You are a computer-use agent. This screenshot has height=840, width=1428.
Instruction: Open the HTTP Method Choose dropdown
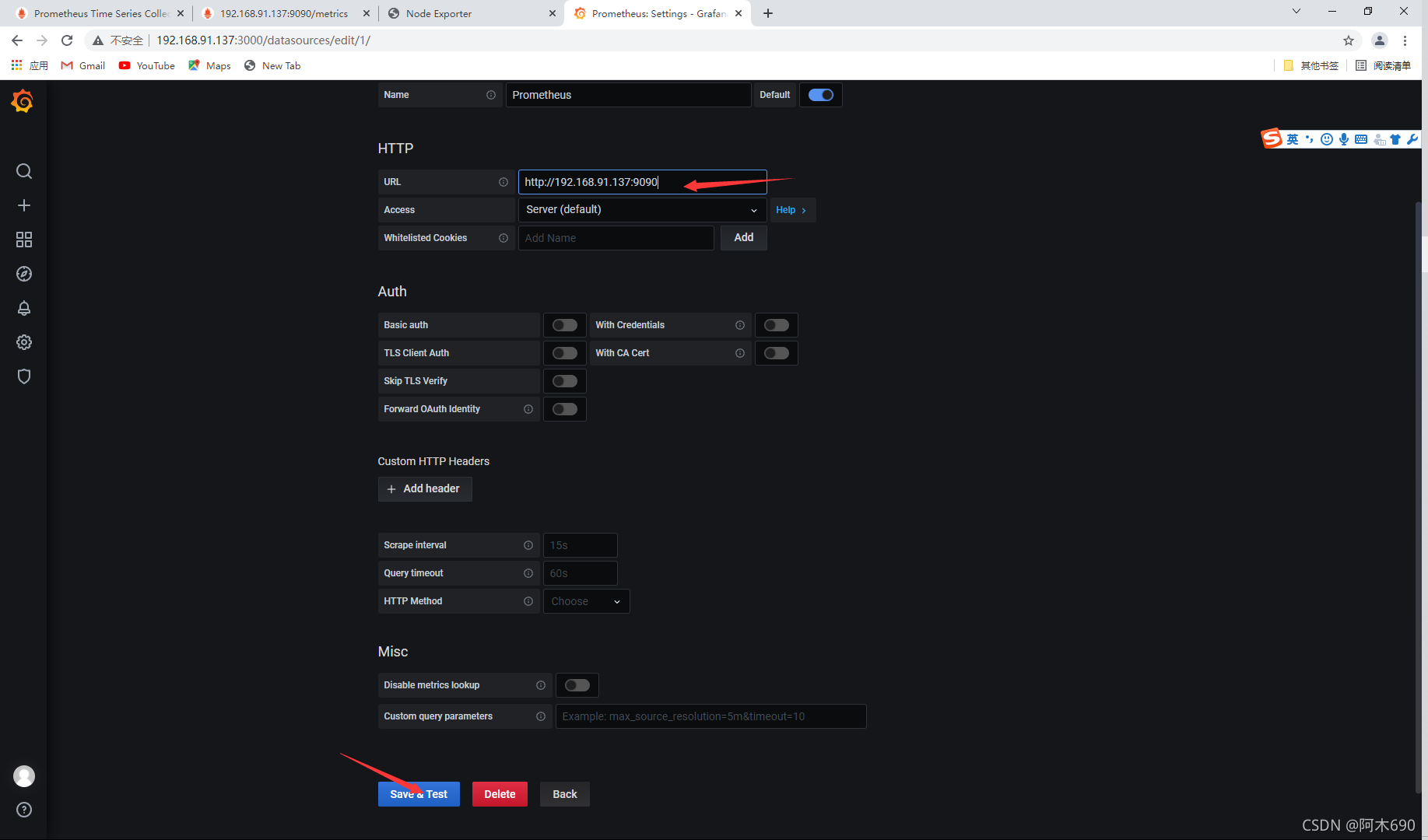click(x=587, y=601)
